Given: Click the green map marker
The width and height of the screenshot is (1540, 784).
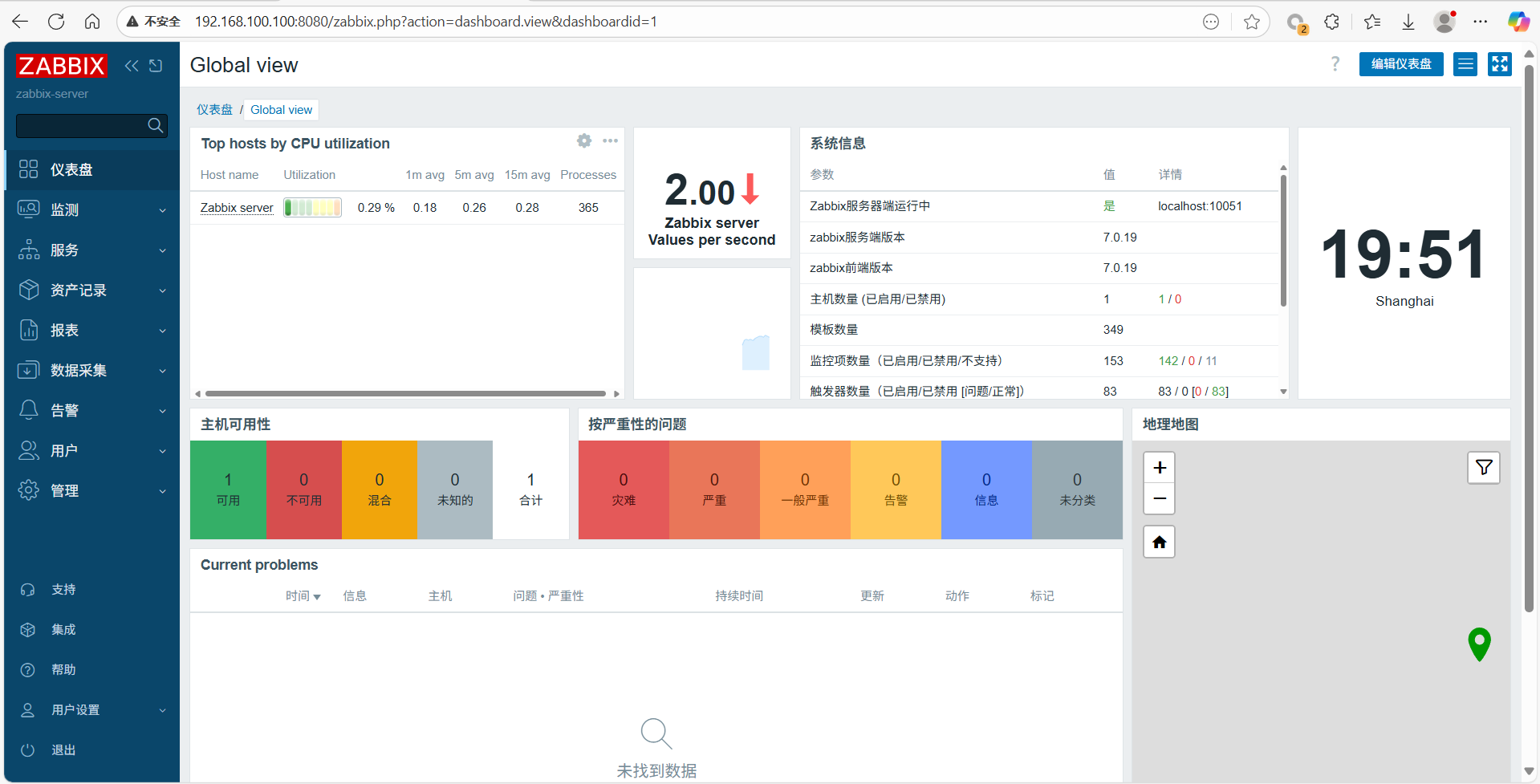Looking at the screenshot, I should pyautogui.click(x=1479, y=644).
